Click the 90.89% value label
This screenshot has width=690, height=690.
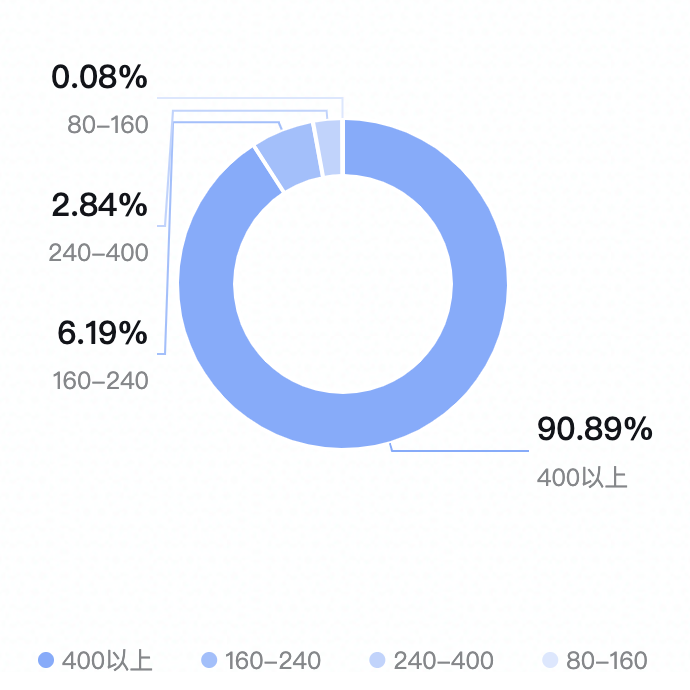(x=595, y=429)
